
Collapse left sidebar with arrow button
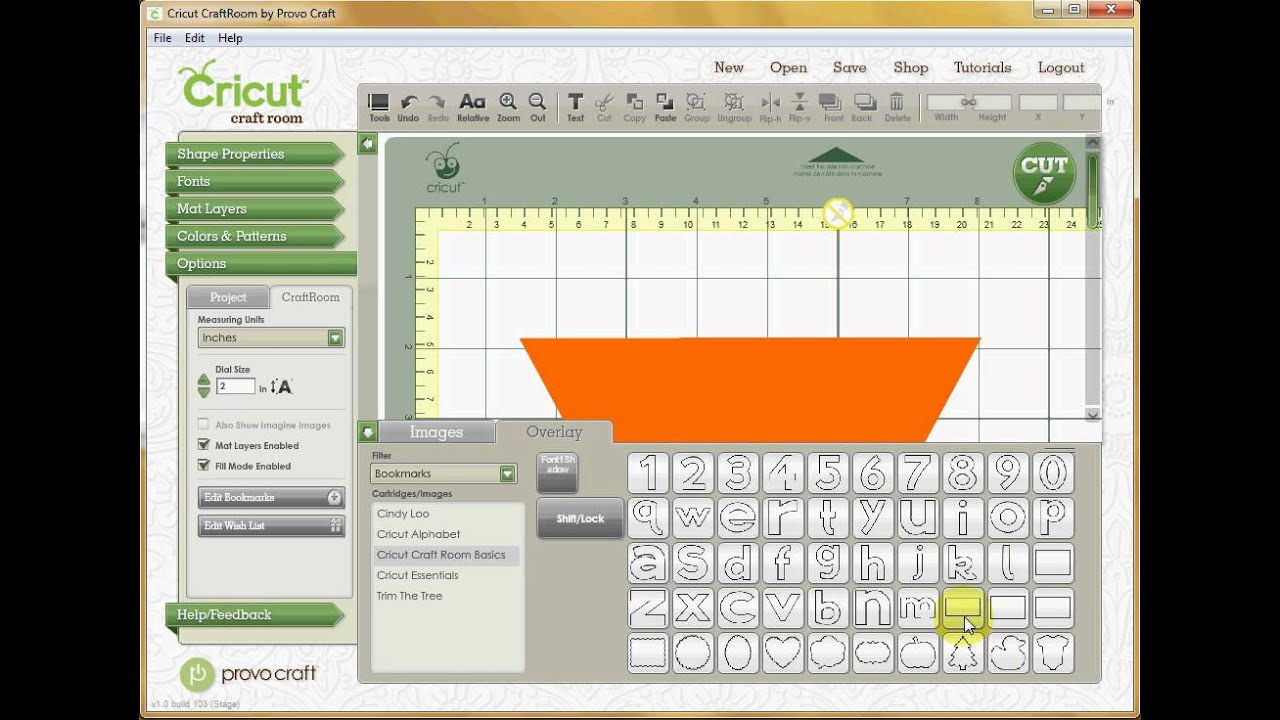(367, 144)
